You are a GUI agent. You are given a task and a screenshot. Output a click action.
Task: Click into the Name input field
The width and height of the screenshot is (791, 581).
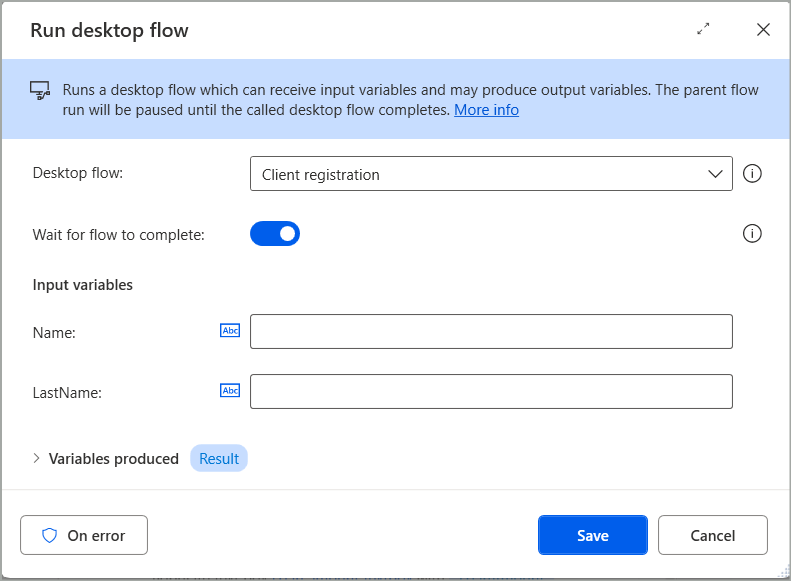(x=491, y=332)
